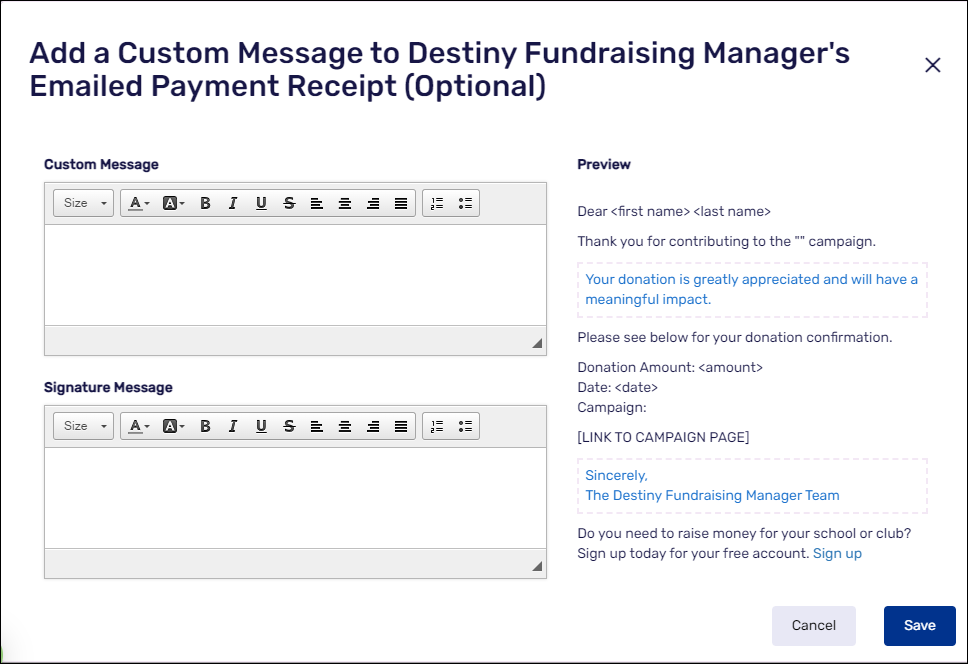Insert bulleted list in Signature Message editor

465,426
